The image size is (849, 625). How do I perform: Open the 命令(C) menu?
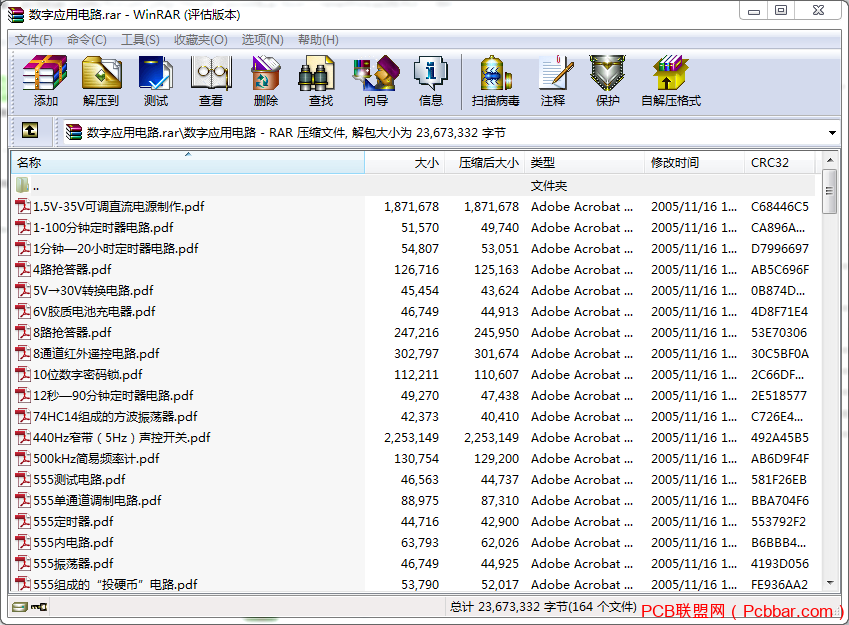(x=87, y=40)
